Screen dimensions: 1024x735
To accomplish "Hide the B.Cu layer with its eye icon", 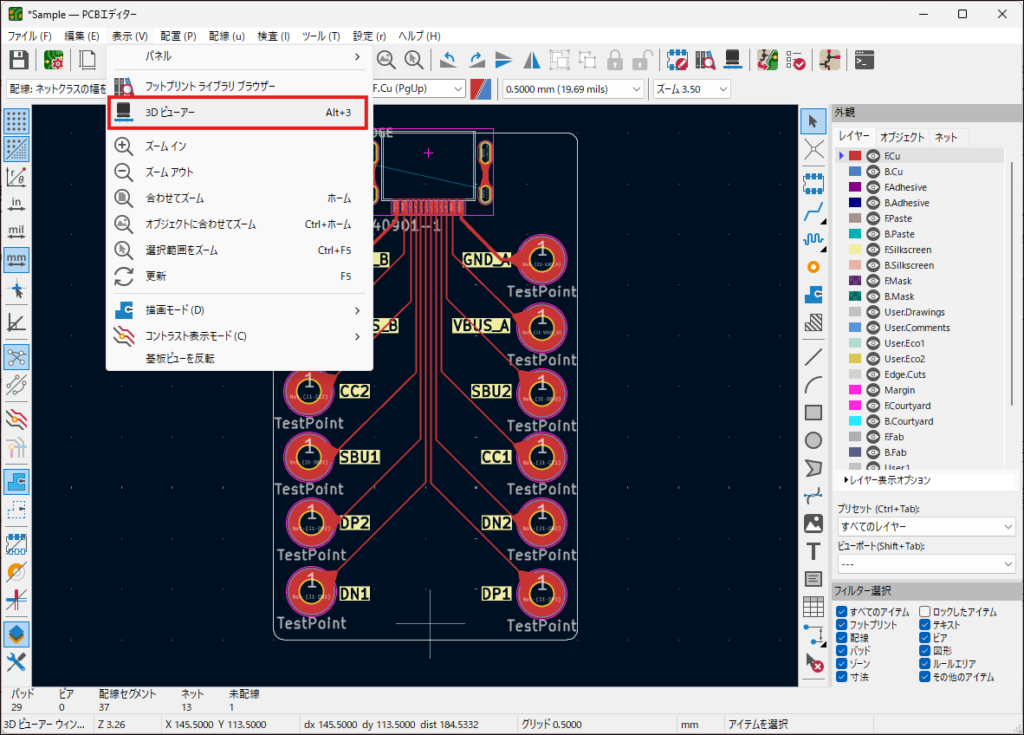I will pyautogui.click(x=873, y=172).
